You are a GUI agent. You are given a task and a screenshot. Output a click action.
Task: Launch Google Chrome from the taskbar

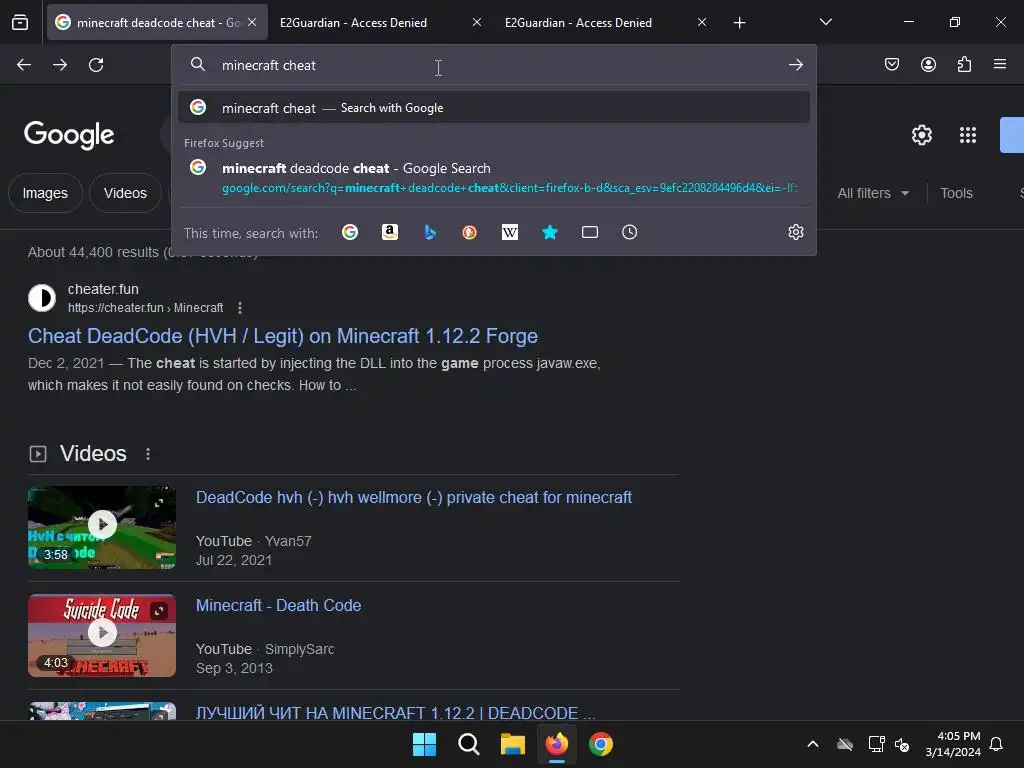pyautogui.click(x=601, y=744)
